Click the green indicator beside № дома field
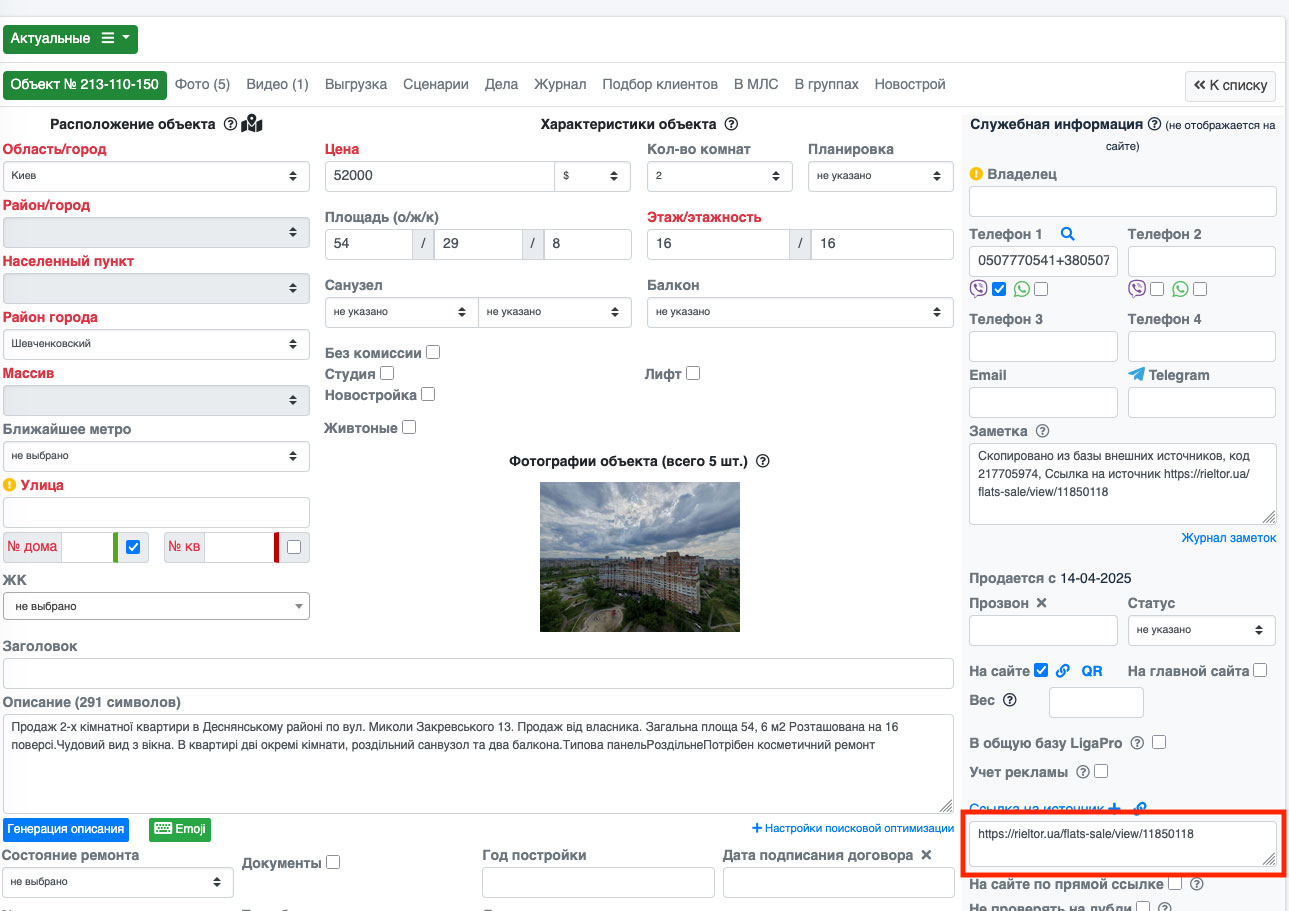Image resolution: width=1289 pixels, height=911 pixels. tap(116, 548)
